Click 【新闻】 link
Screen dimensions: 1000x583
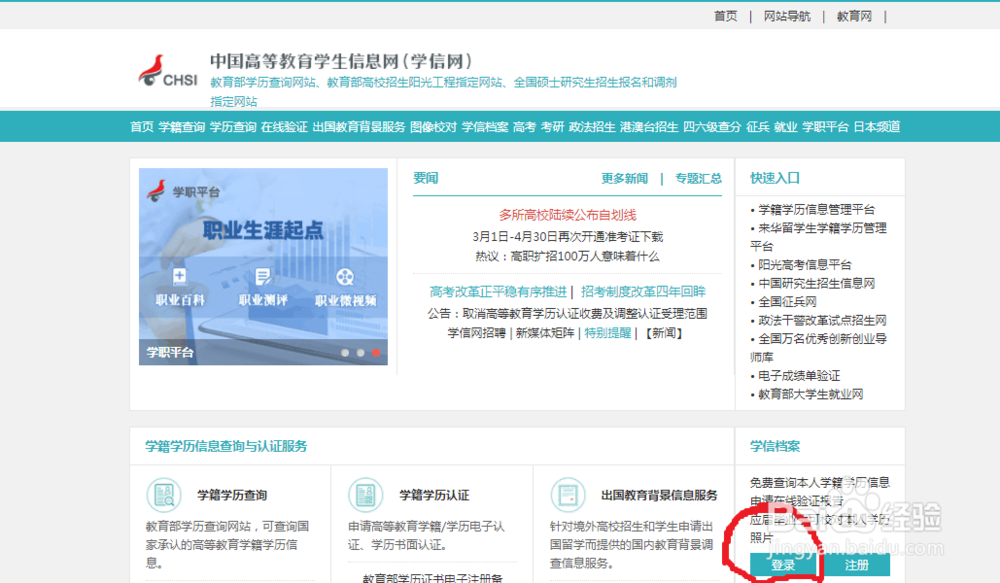pos(663,333)
